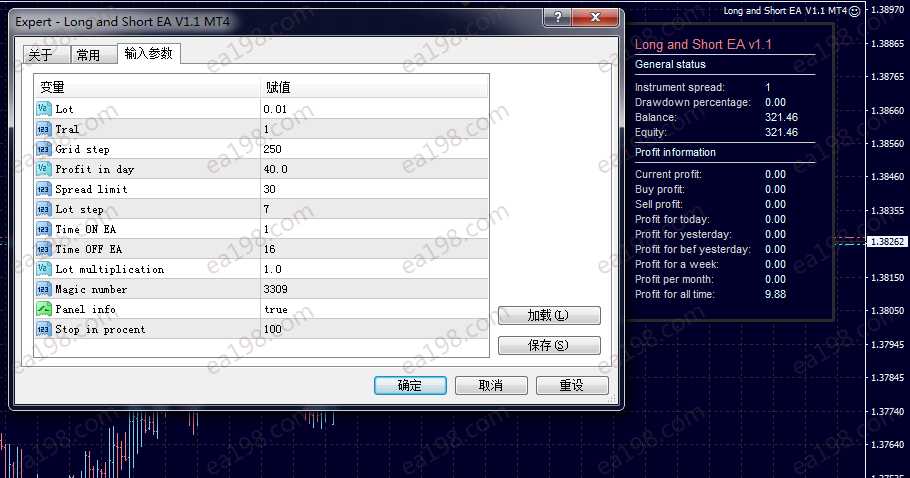Edit the Time ON EA value
Viewport: 910px width, 478px height.
pyautogui.click(x=374, y=229)
